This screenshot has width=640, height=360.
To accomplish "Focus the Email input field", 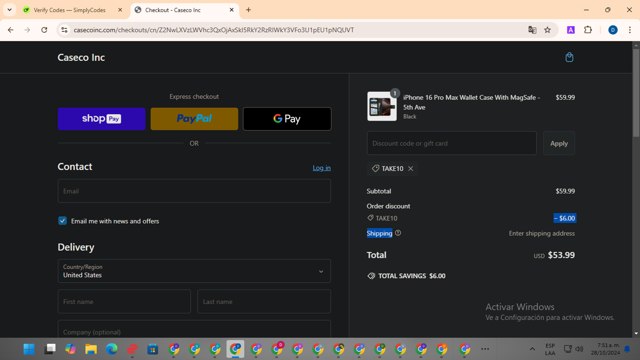I will [x=194, y=191].
